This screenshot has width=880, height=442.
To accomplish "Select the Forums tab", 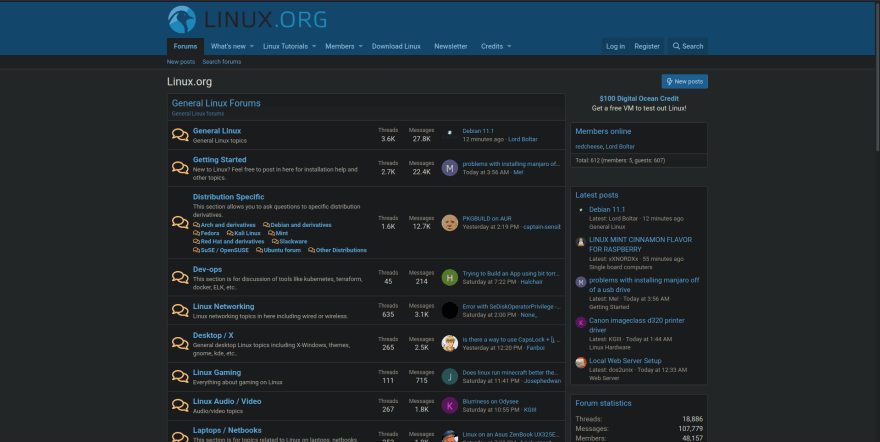I will (185, 47).
